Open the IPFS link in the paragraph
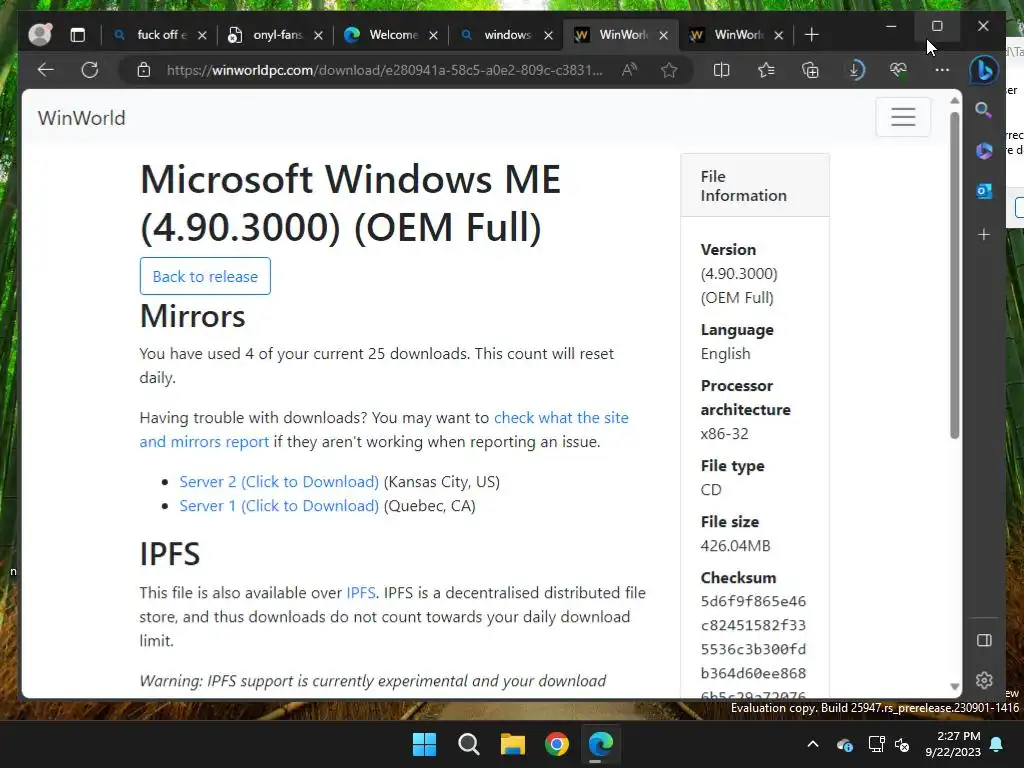 pyautogui.click(x=360, y=592)
